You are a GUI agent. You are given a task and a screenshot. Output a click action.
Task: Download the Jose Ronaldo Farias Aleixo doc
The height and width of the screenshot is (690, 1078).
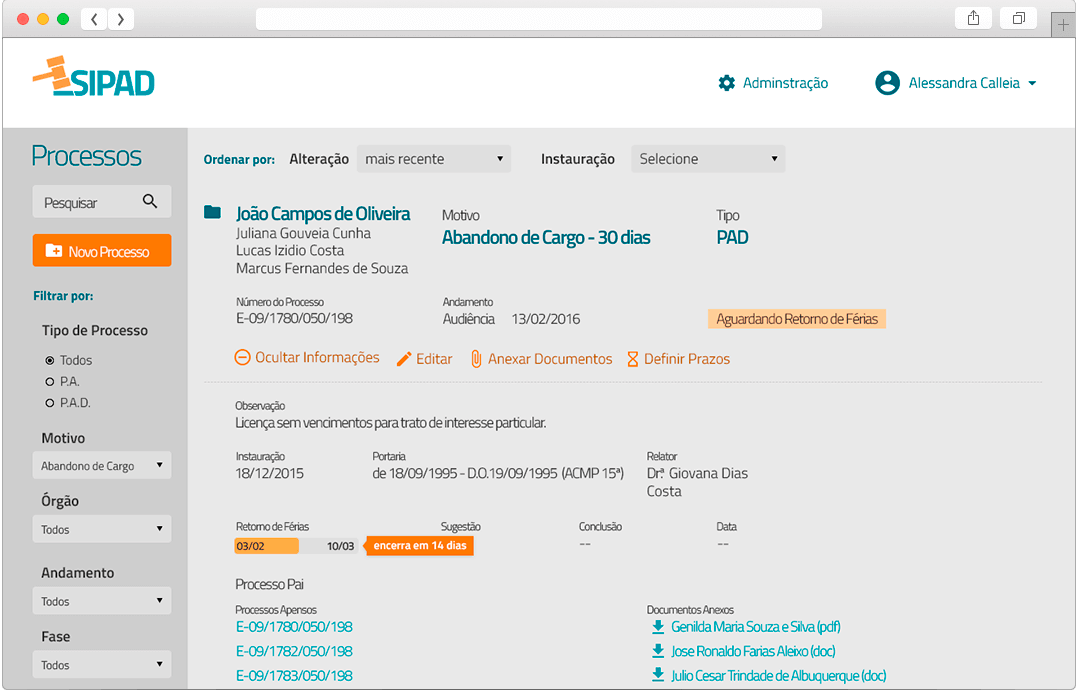click(658, 651)
